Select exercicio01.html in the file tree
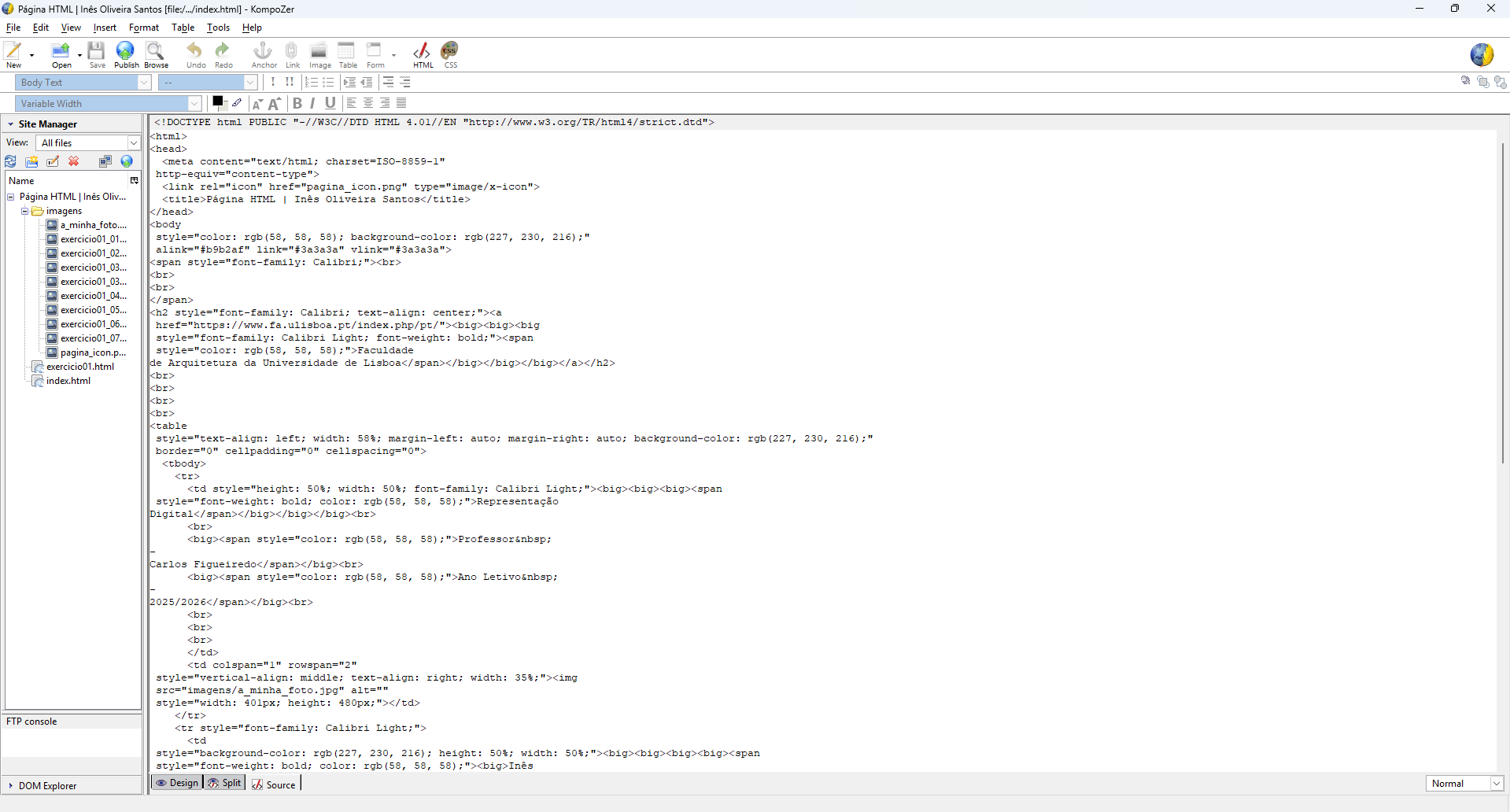Image resolution: width=1510 pixels, height=812 pixels. point(79,367)
